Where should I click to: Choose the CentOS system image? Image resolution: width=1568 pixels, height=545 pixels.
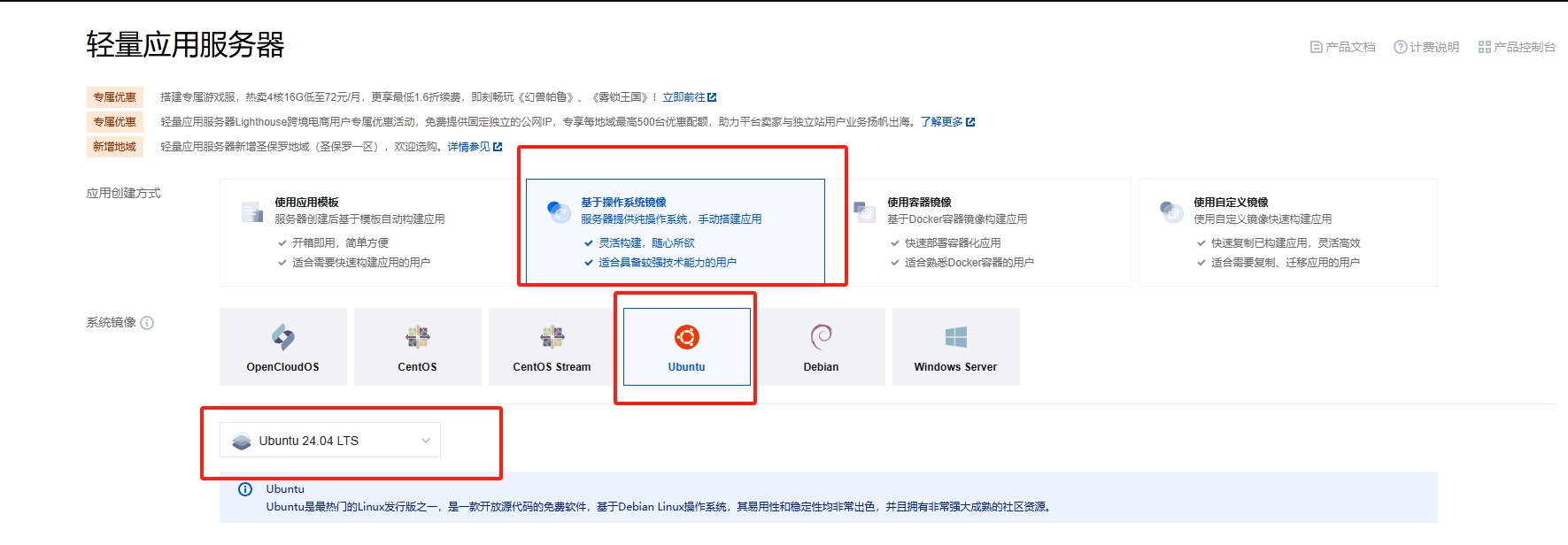pyautogui.click(x=418, y=347)
